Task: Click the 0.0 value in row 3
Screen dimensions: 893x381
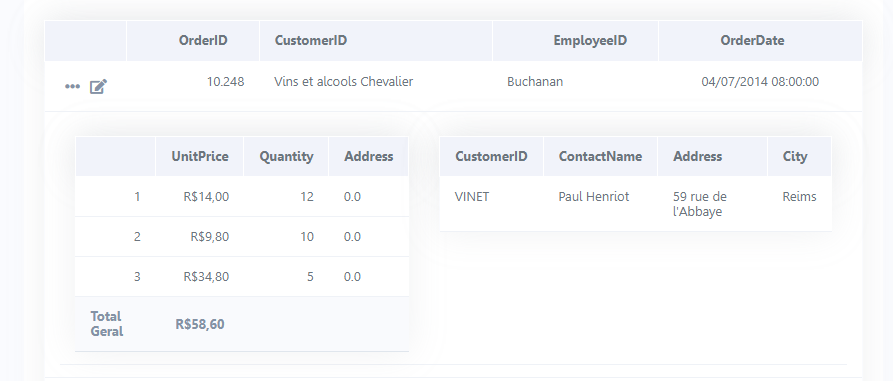Action: pos(353,277)
